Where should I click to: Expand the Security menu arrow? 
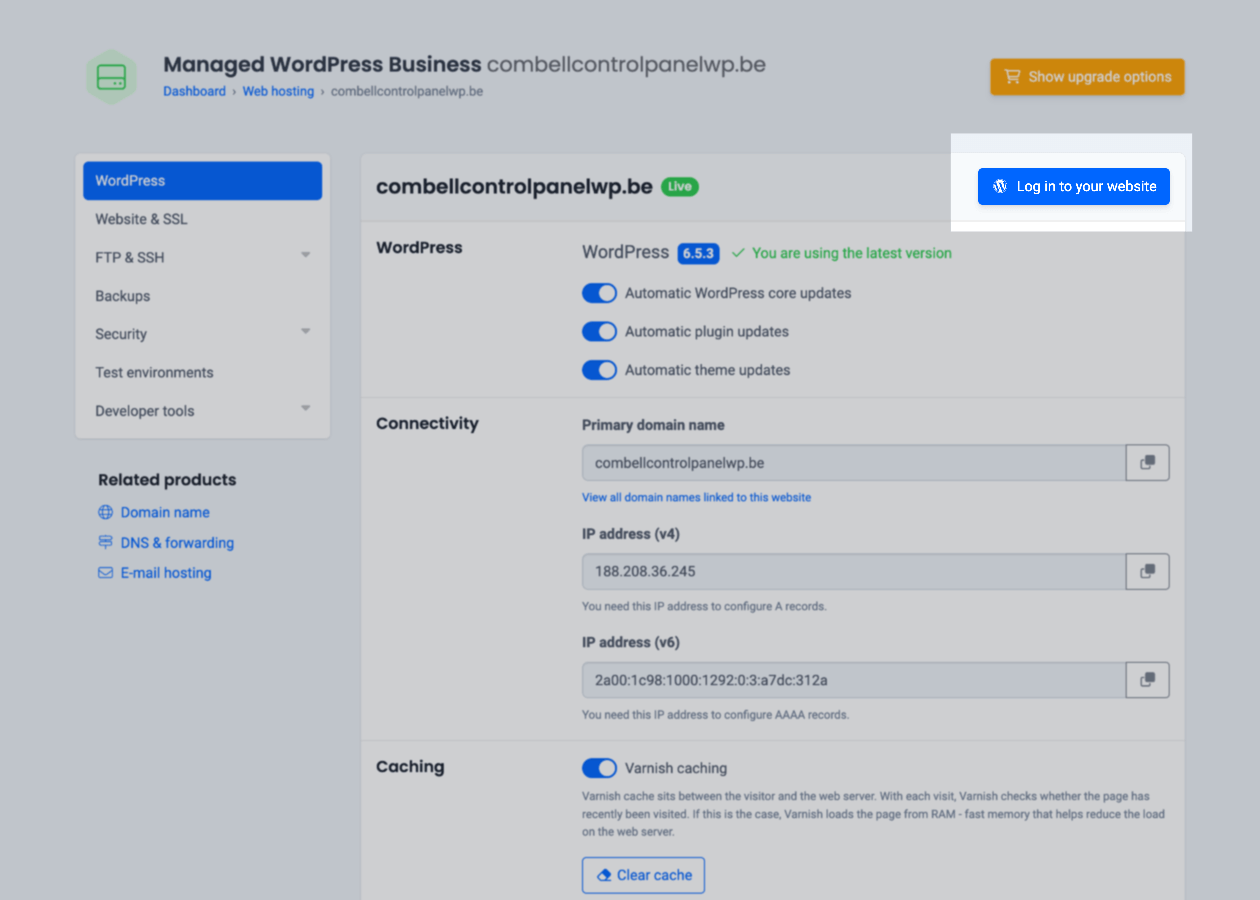tap(306, 332)
